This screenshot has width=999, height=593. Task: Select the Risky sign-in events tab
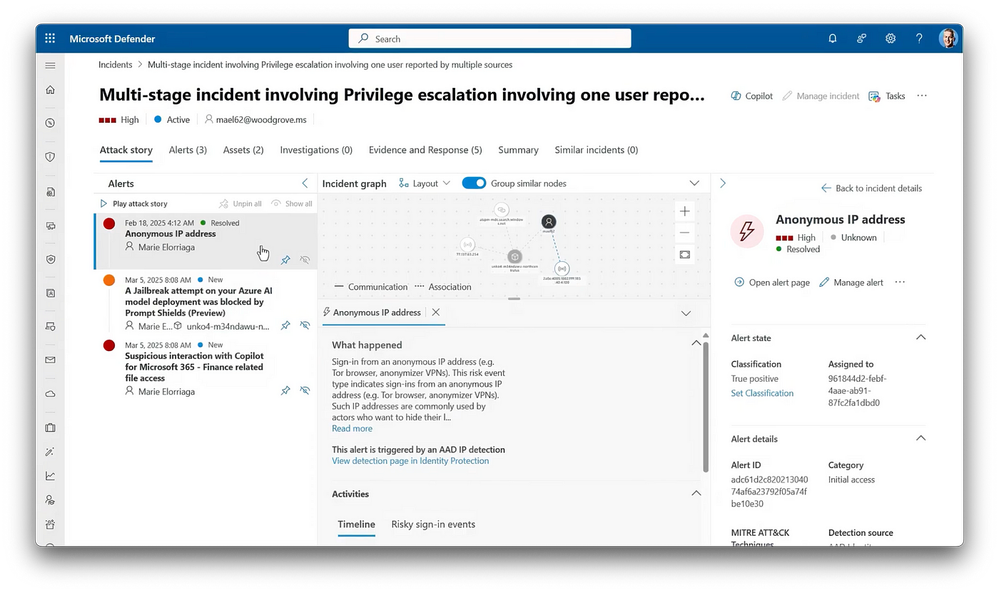tap(433, 524)
